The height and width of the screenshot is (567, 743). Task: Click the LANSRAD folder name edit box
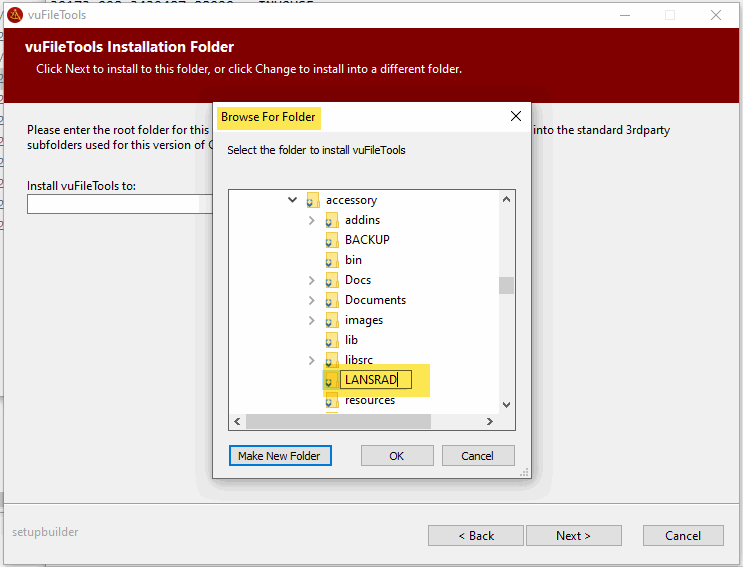[x=375, y=380]
